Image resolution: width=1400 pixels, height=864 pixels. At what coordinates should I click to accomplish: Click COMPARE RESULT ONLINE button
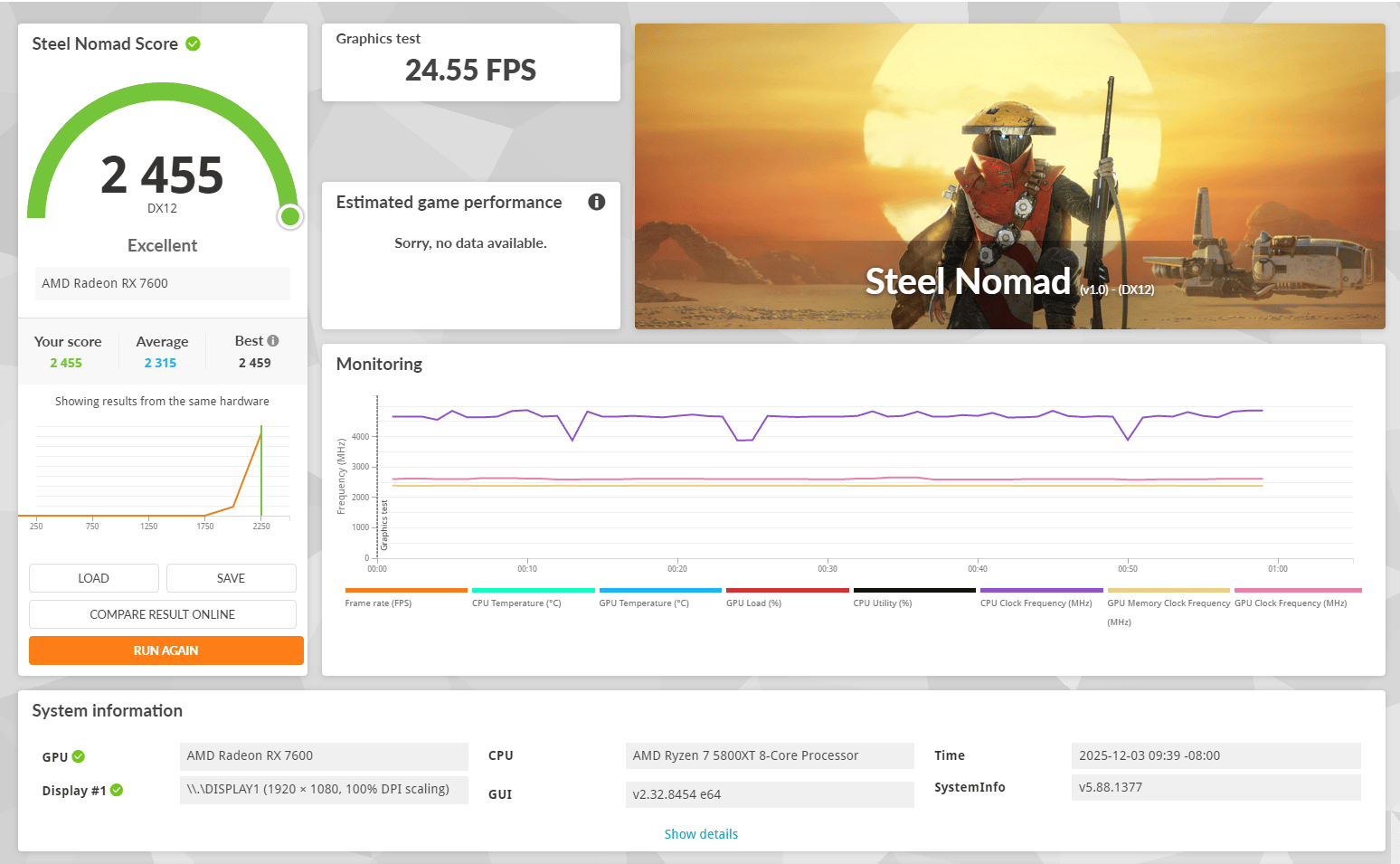coord(163,614)
